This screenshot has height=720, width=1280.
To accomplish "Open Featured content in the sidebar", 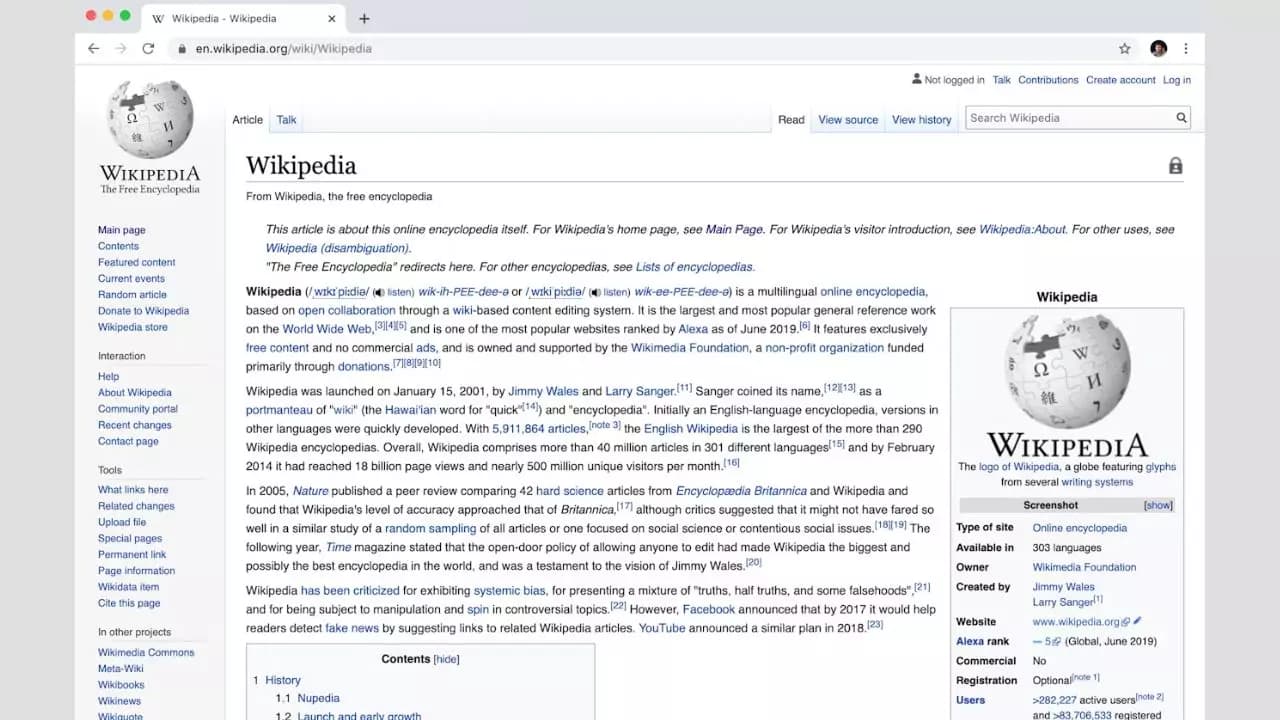I will [137, 262].
